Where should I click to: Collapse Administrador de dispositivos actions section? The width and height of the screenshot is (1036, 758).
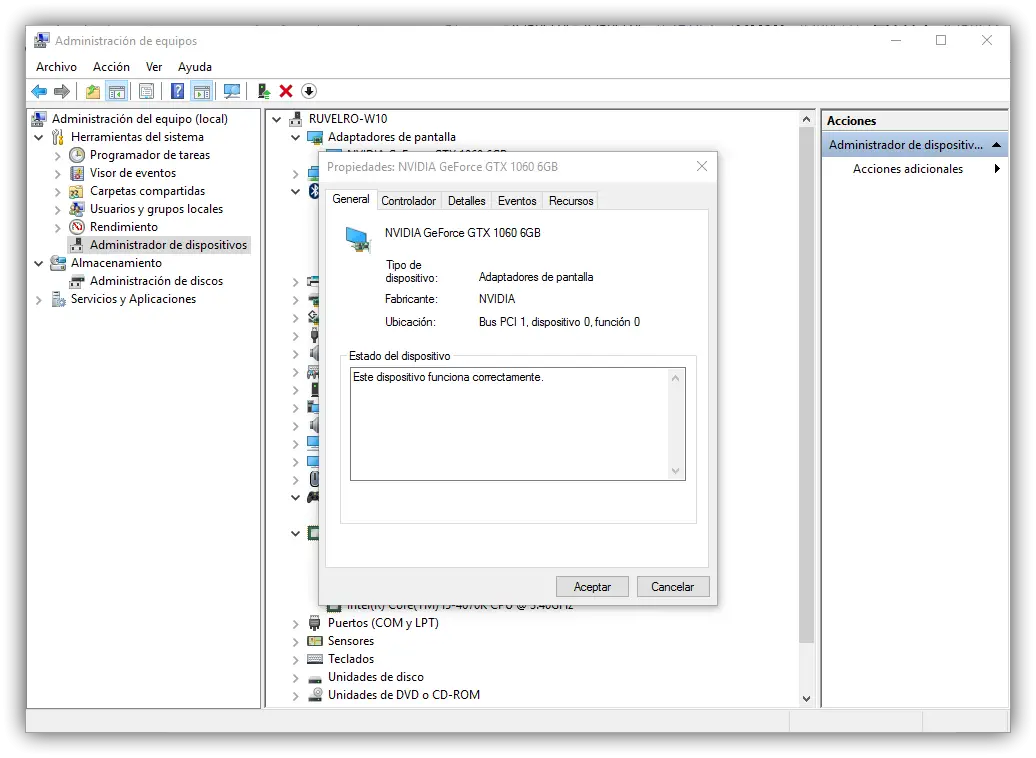996,145
